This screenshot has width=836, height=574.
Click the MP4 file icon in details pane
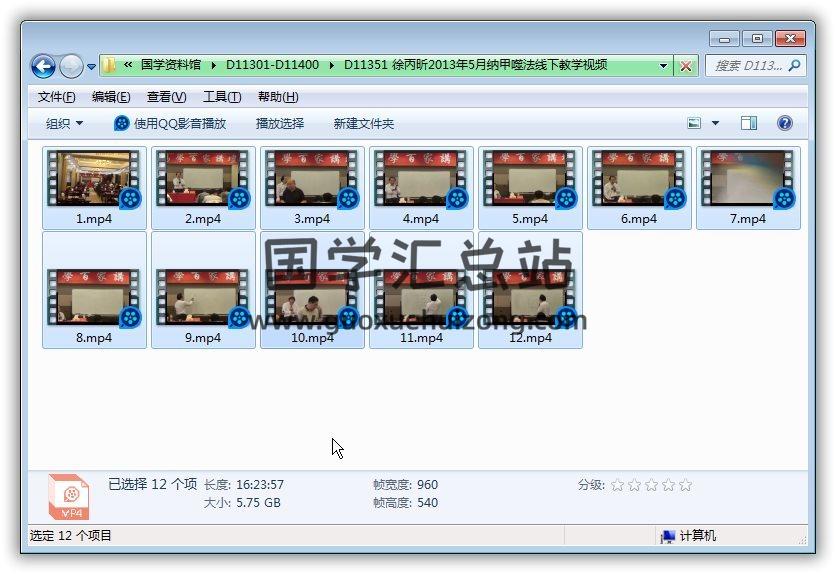pos(69,496)
